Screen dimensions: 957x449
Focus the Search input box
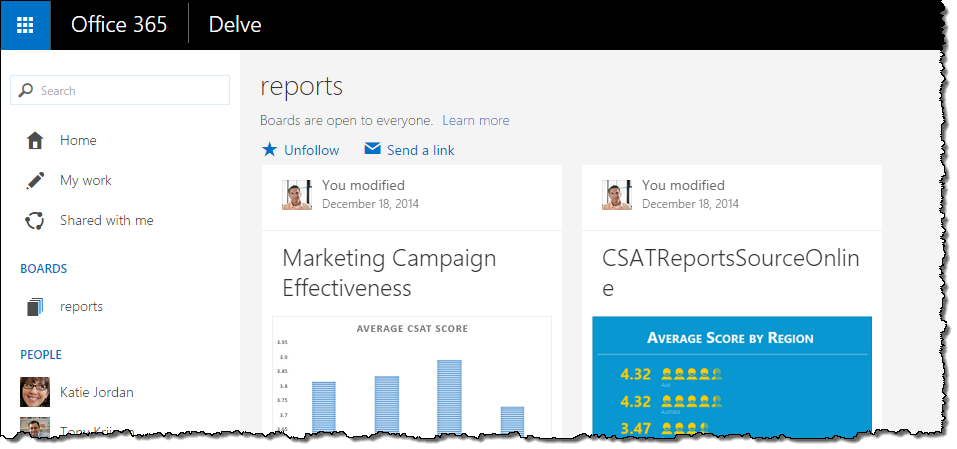pyautogui.click(x=120, y=90)
